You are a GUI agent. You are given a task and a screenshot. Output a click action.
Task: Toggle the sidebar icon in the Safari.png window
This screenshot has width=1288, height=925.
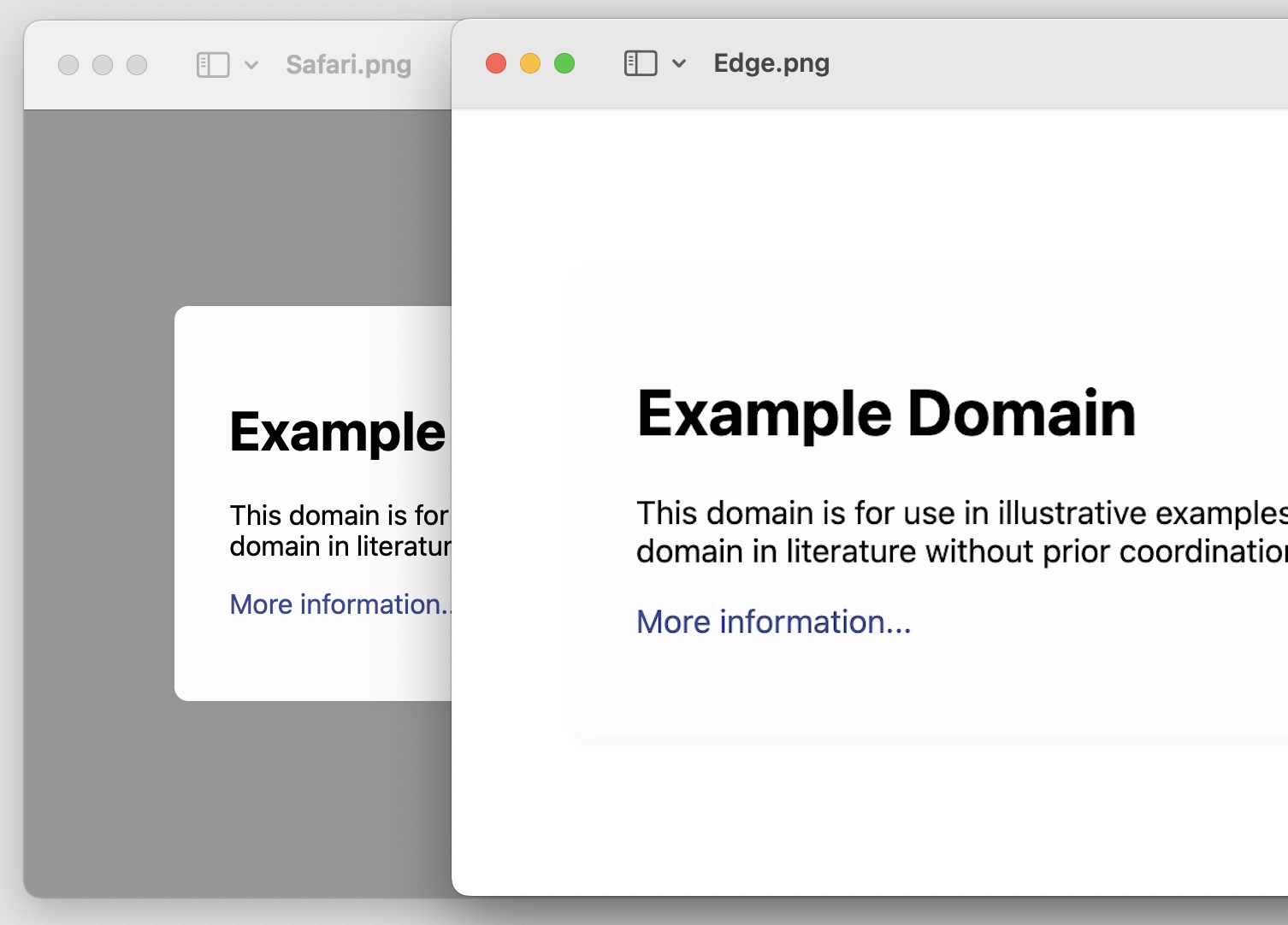point(213,65)
